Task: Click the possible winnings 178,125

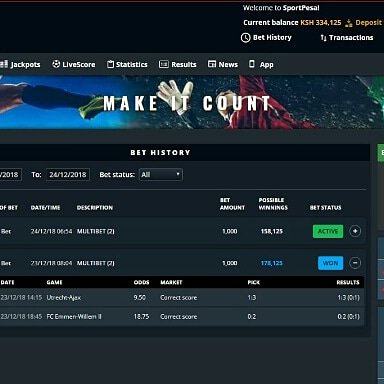Action: [x=272, y=263]
